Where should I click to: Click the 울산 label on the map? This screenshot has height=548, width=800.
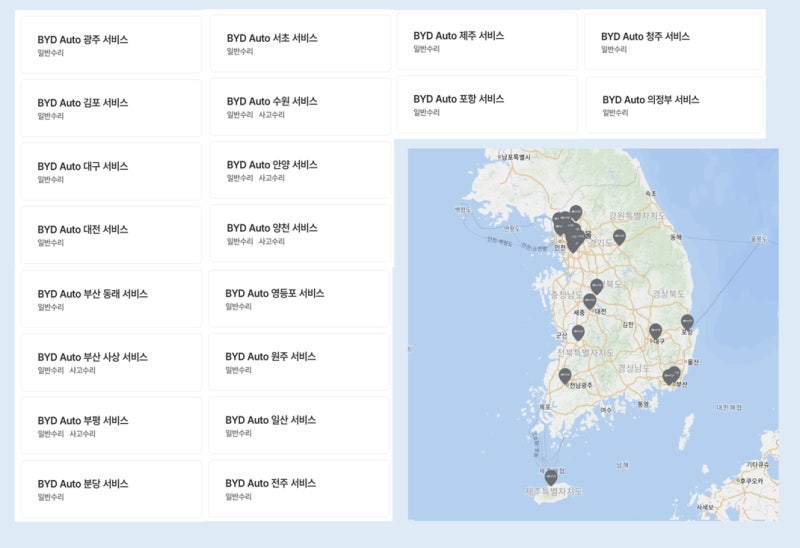(693, 362)
